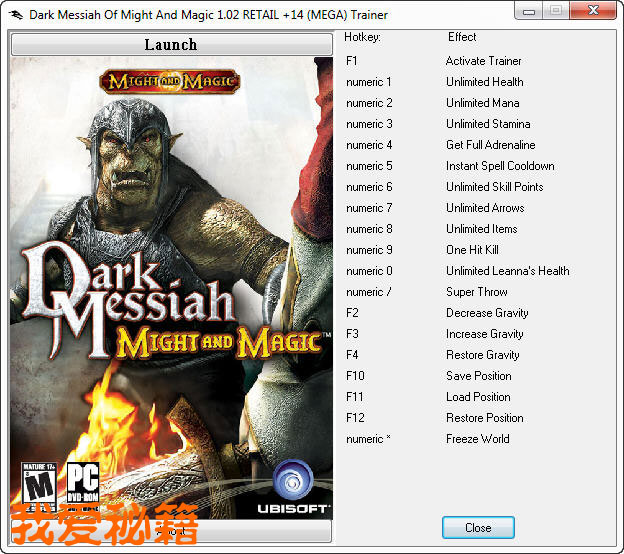The image size is (624, 554).
Task: Select the Freeze World effect text
Action: (477, 439)
